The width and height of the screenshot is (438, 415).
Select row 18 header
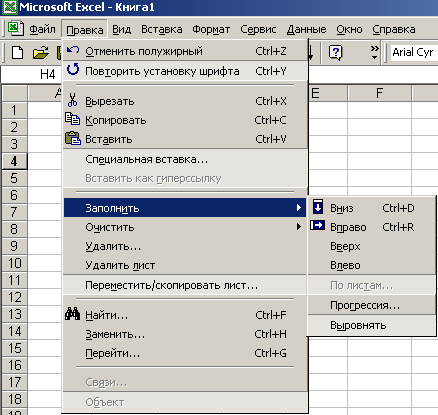(14, 399)
